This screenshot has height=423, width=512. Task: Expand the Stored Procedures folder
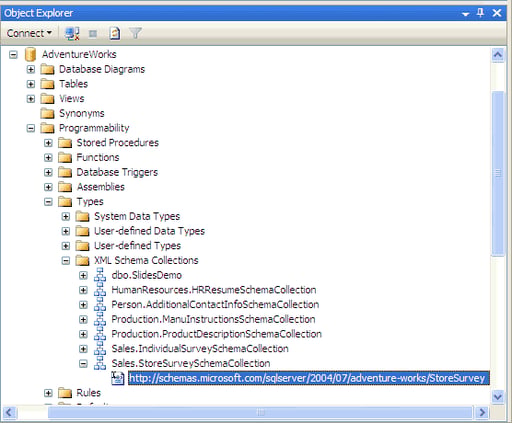coord(48,143)
